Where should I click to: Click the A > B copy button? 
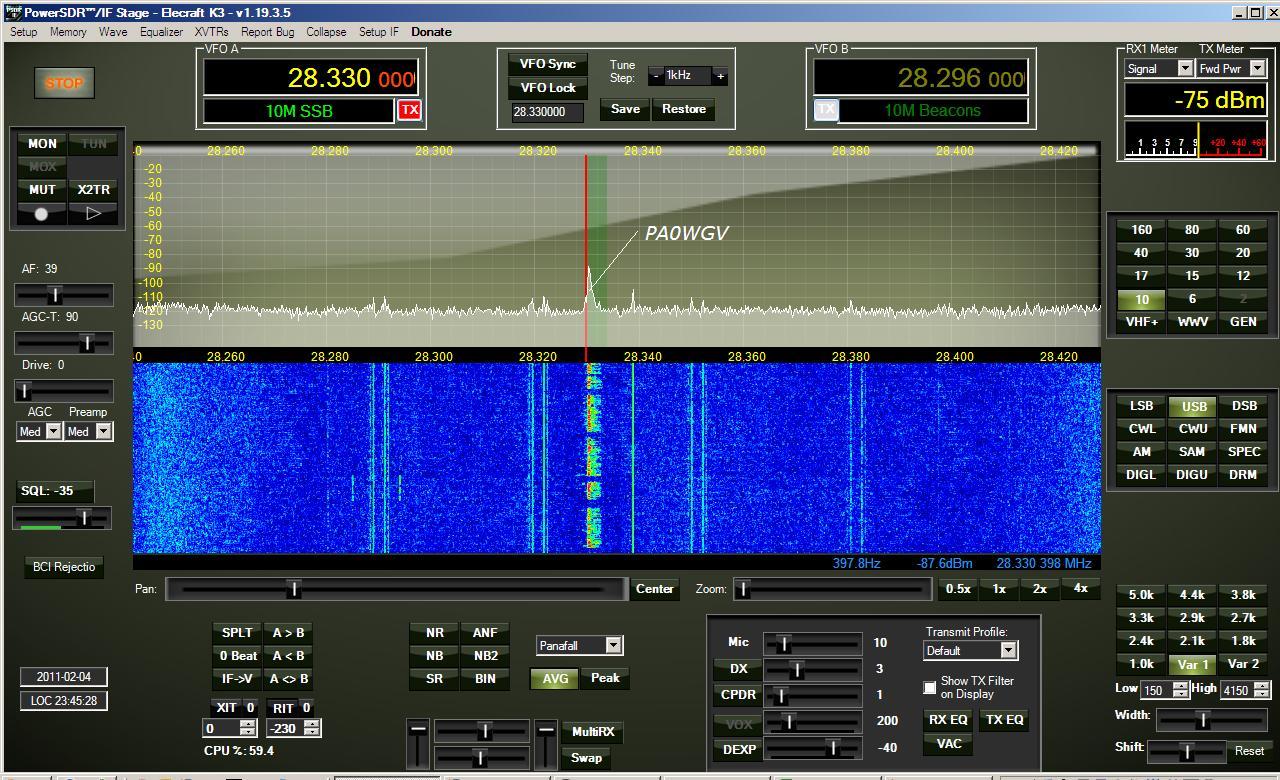click(x=288, y=633)
